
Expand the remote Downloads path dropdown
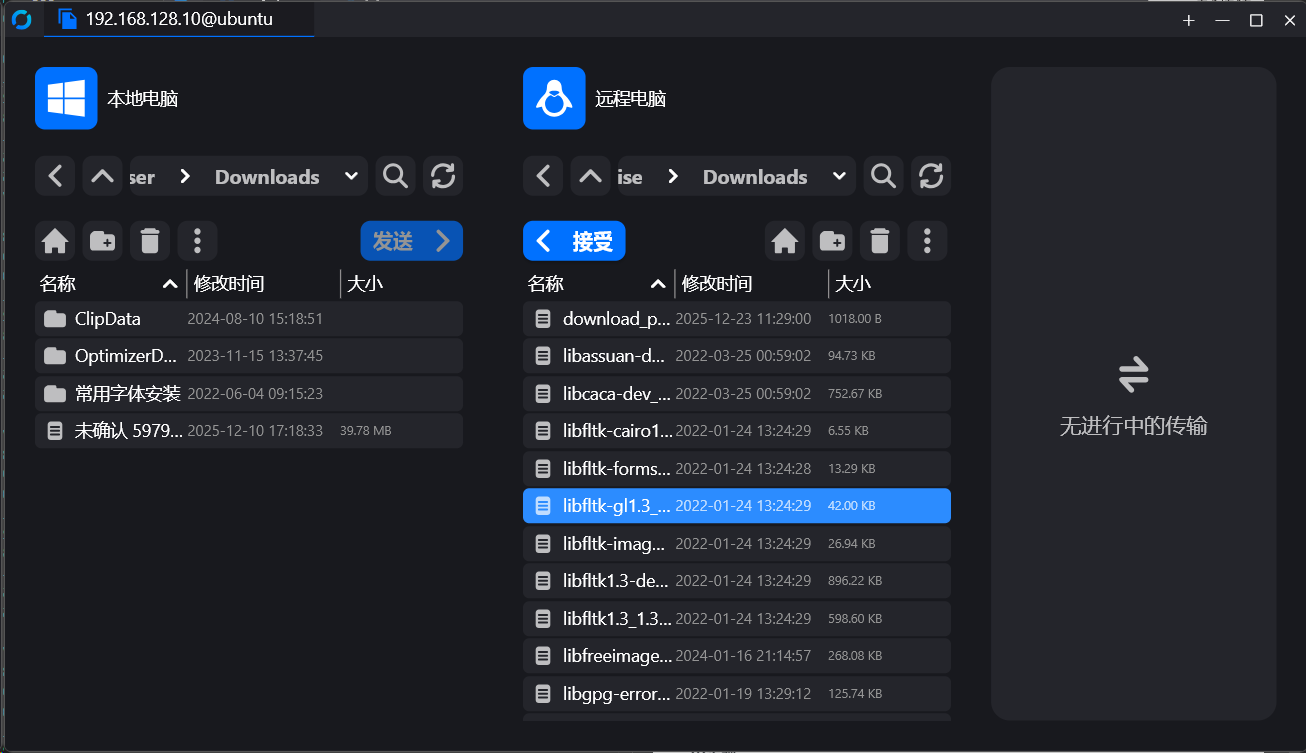[x=839, y=176]
